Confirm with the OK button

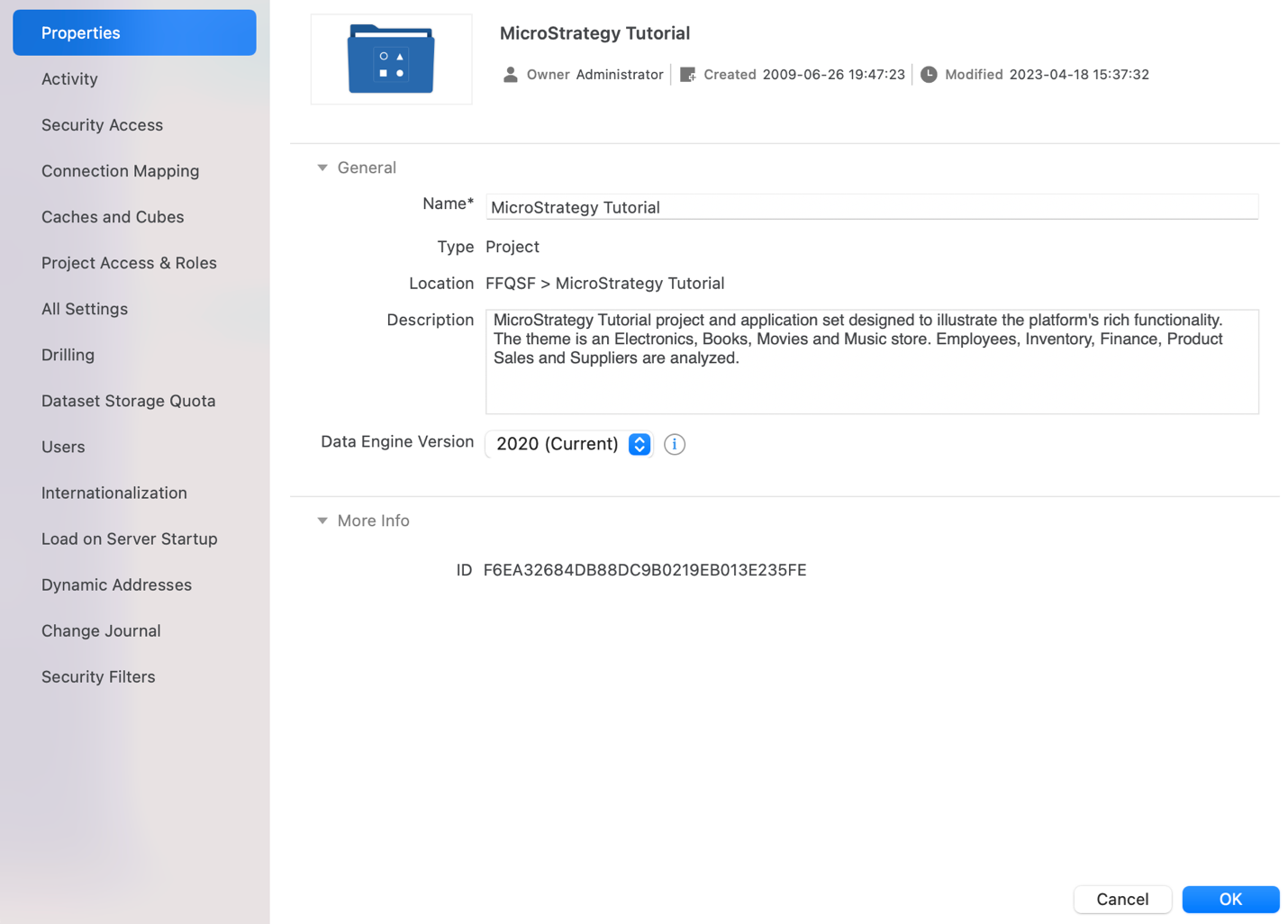pyautogui.click(x=1230, y=899)
